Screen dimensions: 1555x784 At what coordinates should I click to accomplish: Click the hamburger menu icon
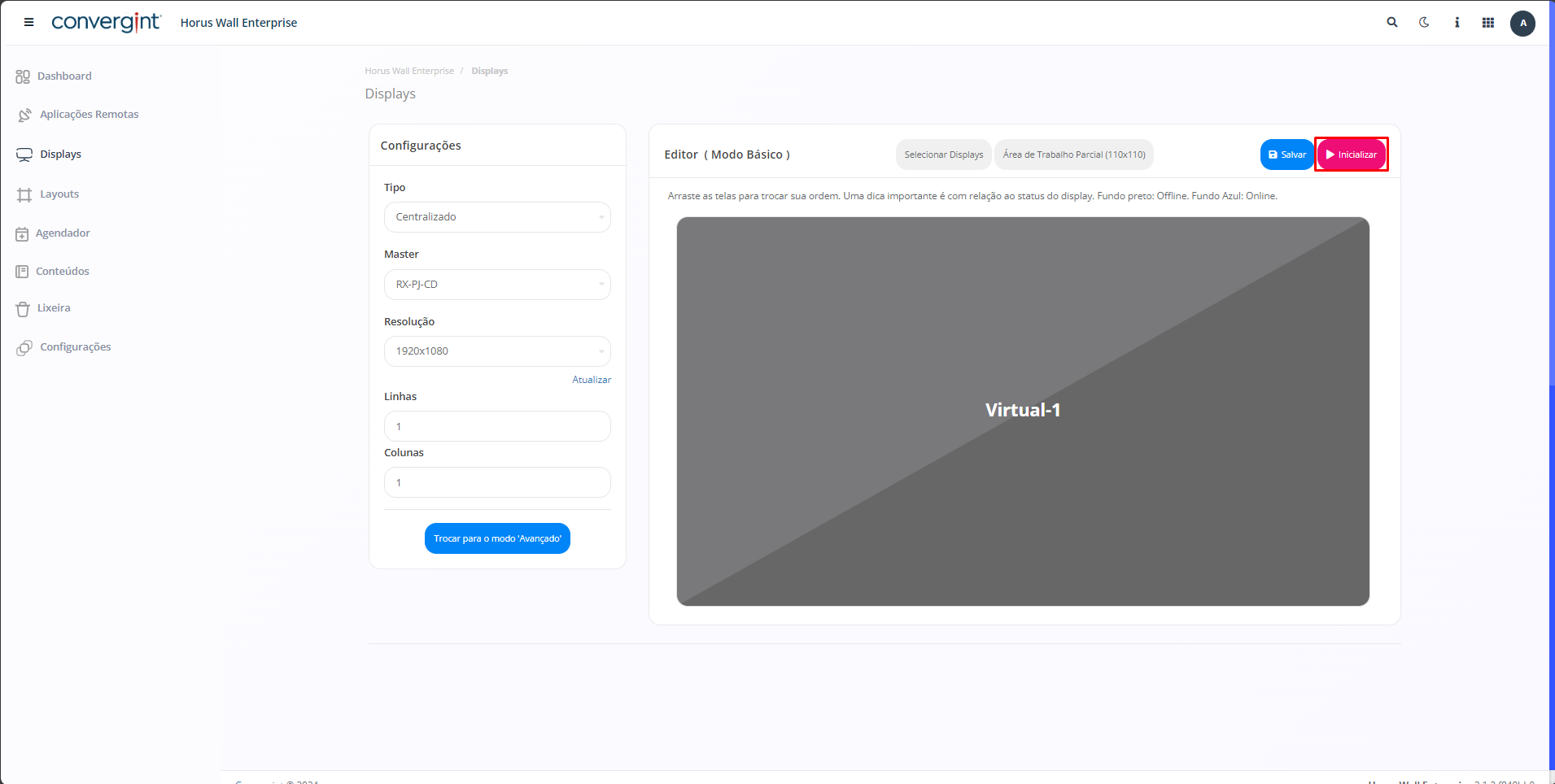click(x=28, y=22)
